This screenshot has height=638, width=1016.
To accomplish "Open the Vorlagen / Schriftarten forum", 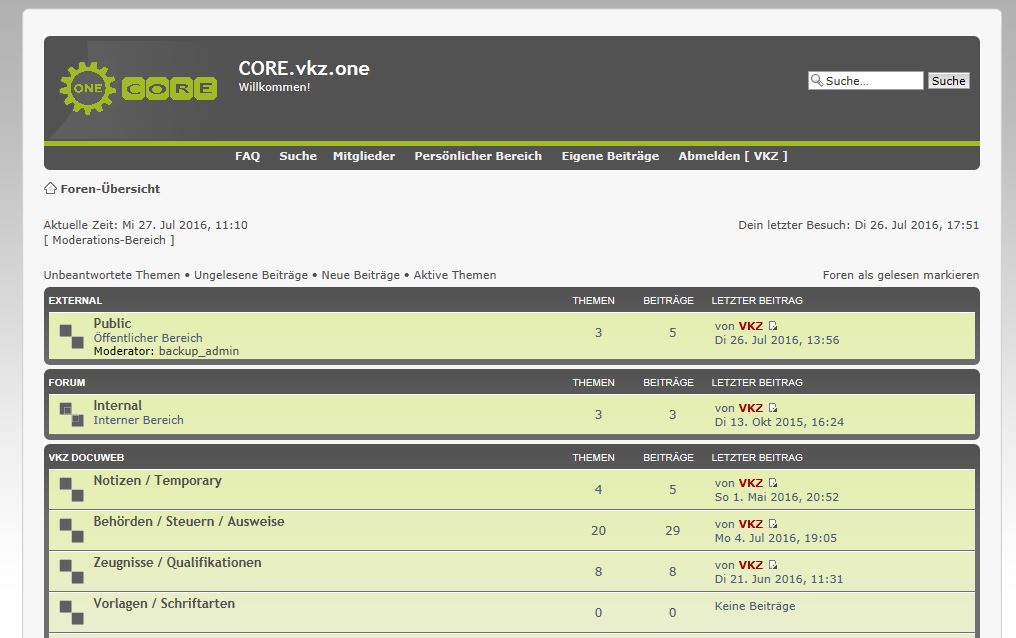I will (x=164, y=604).
